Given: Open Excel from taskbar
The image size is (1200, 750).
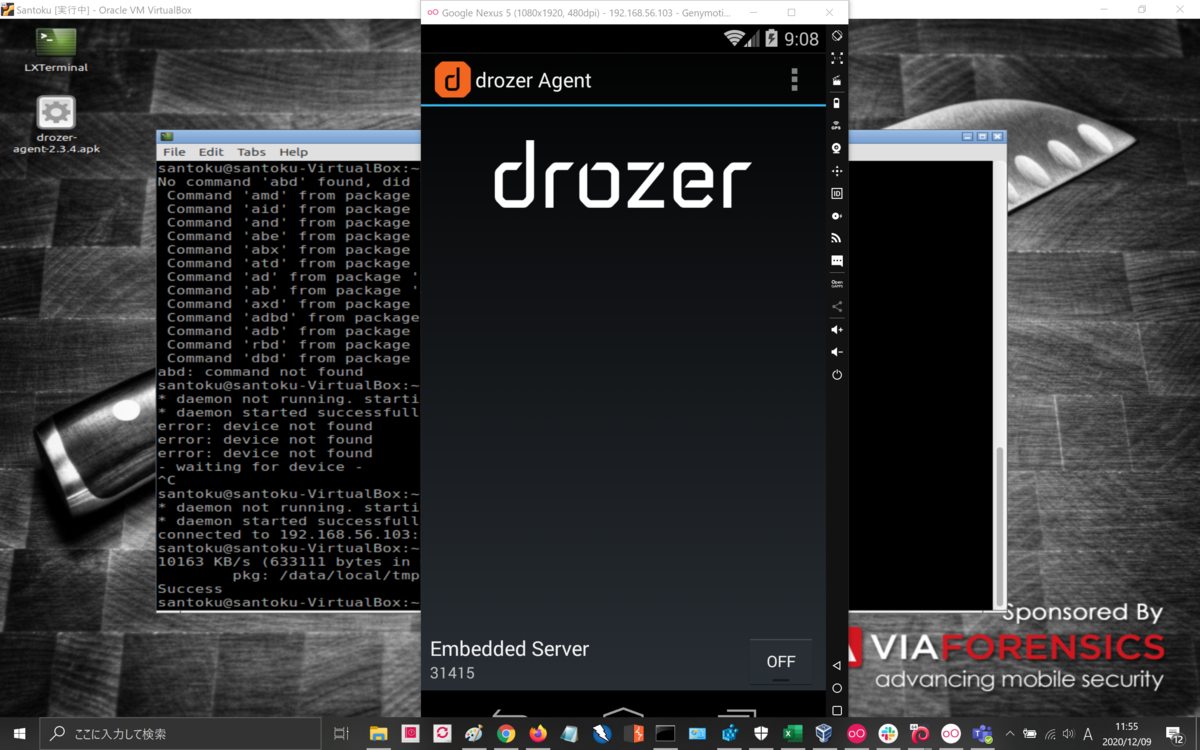Looking at the screenshot, I should [x=792, y=734].
